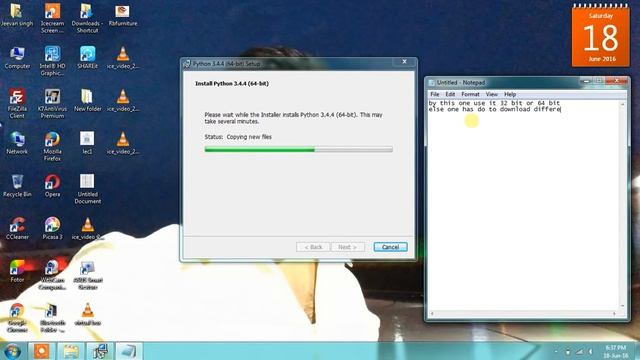Minimize the Untitled - Notepad window
640x360 pixels.
(587, 81)
